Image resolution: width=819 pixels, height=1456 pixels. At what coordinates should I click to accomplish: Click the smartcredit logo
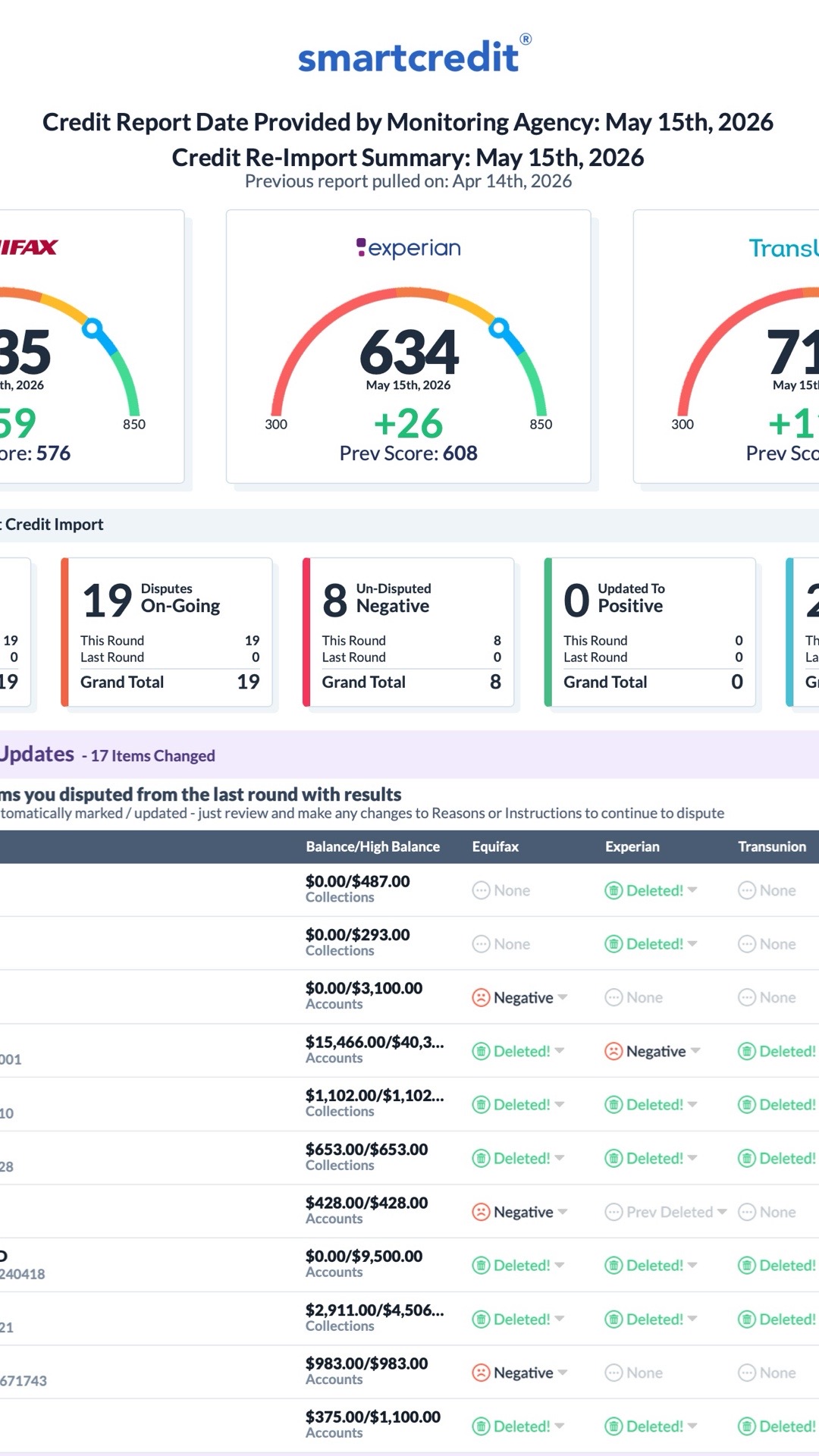click(x=414, y=55)
